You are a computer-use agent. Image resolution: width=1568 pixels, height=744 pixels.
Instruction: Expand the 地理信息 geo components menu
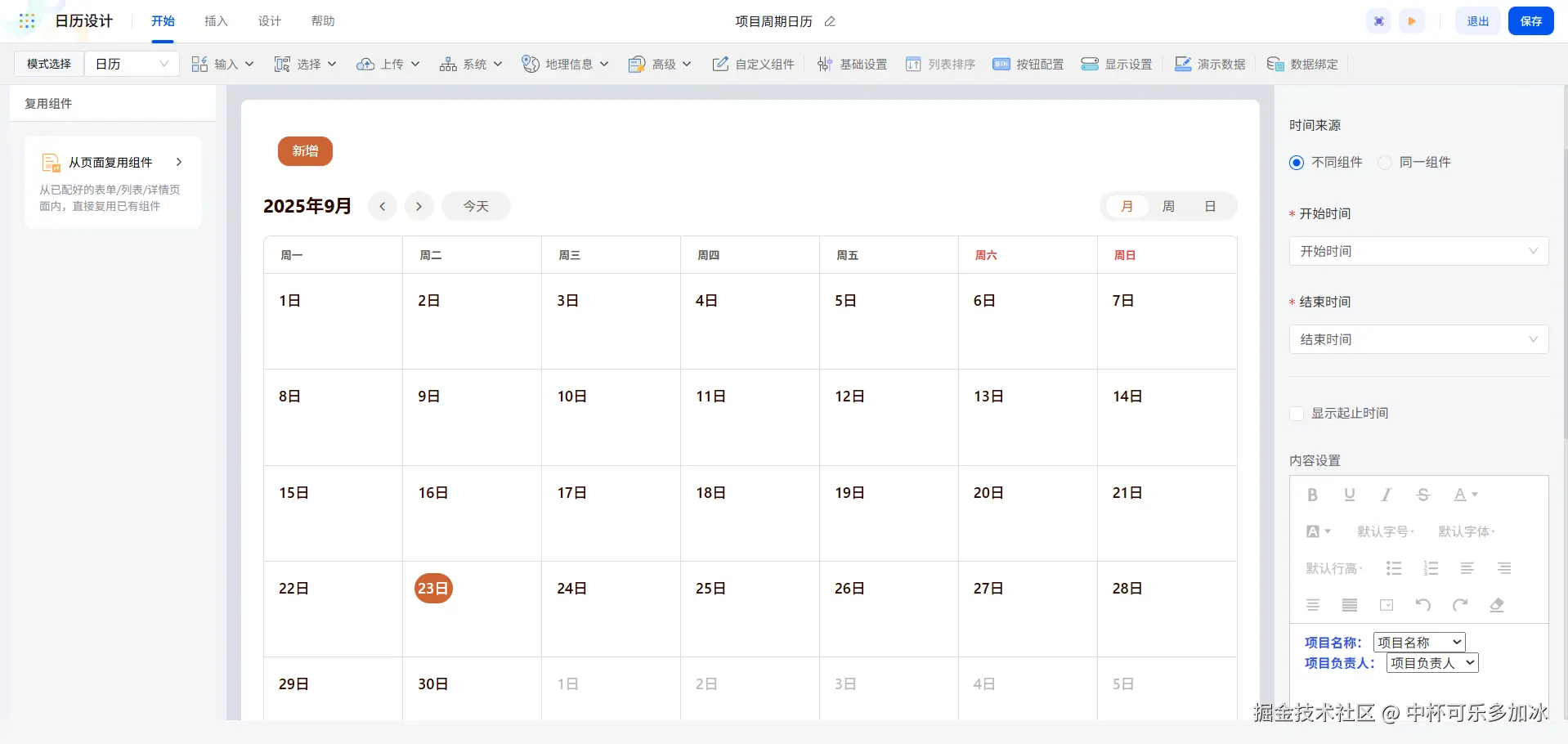(566, 64)
